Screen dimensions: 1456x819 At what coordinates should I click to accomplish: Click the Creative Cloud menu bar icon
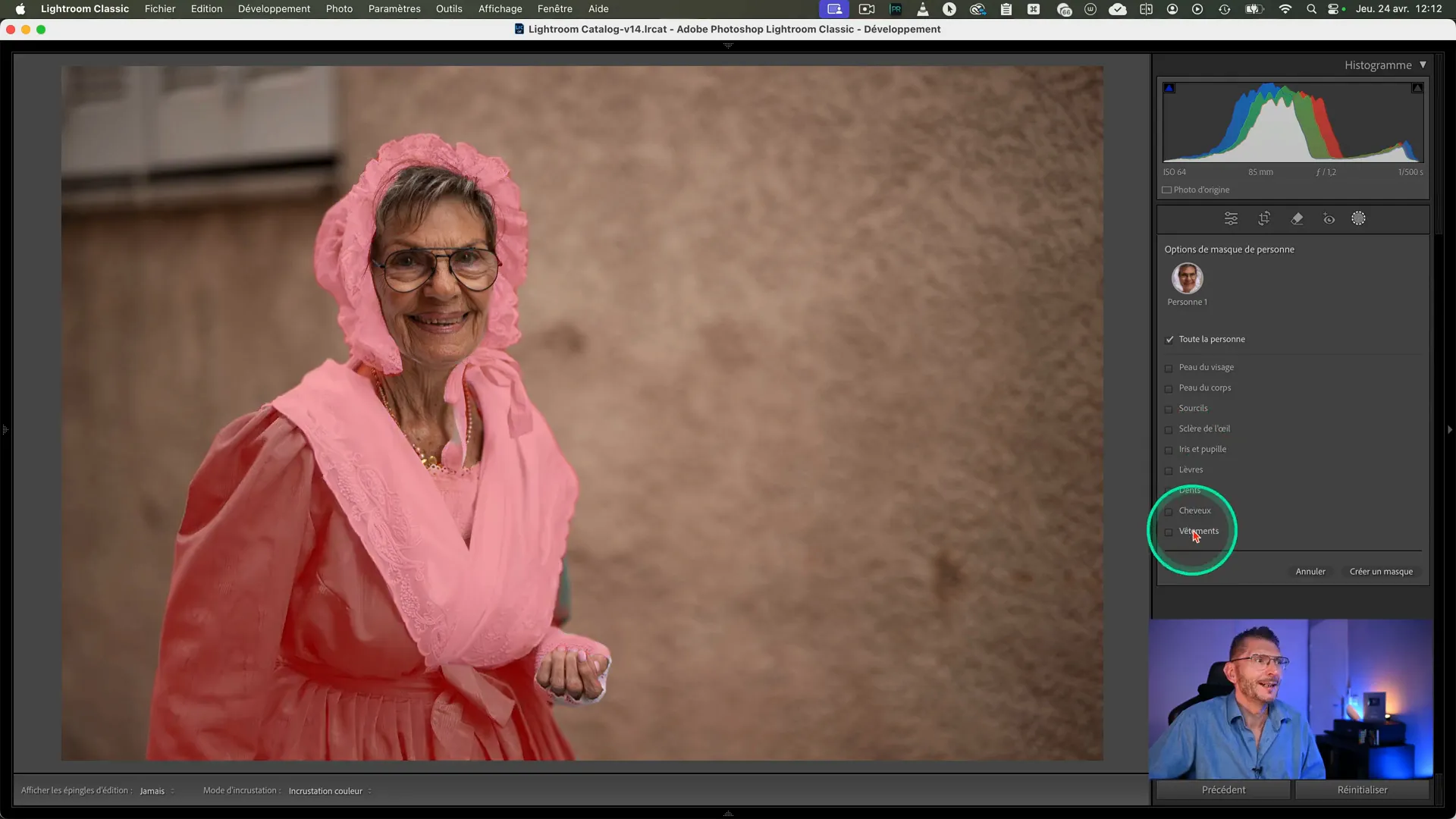977,9
